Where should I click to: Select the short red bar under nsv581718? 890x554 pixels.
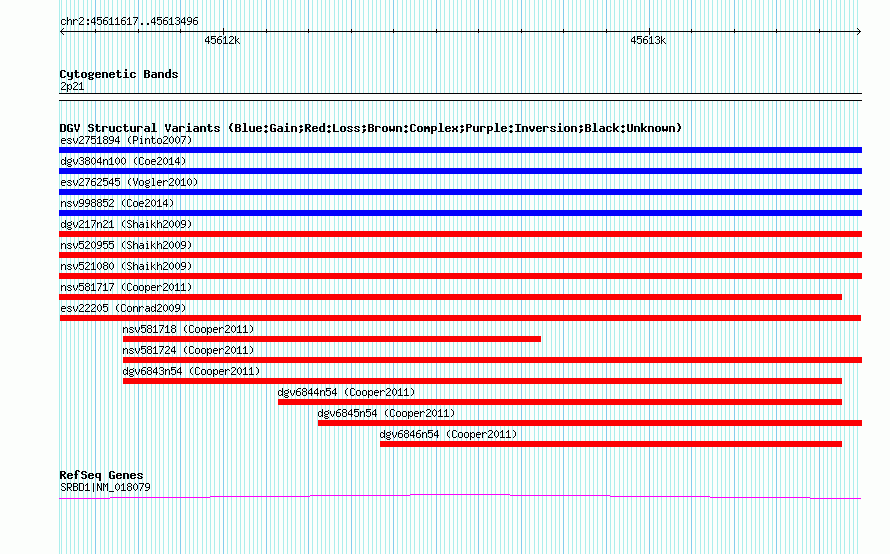pyautogui.click(x=331, y=339)
